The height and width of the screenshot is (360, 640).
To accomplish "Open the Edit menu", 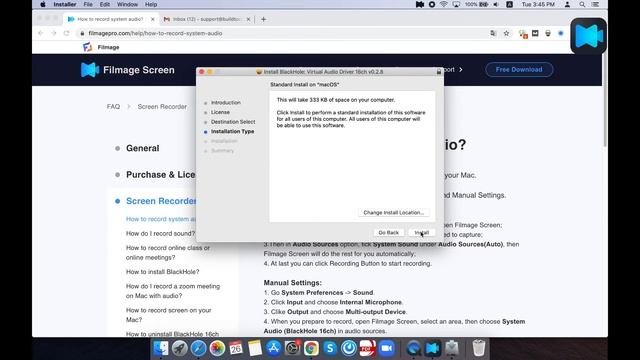I will pyautogui.click(x=104, y=4).
